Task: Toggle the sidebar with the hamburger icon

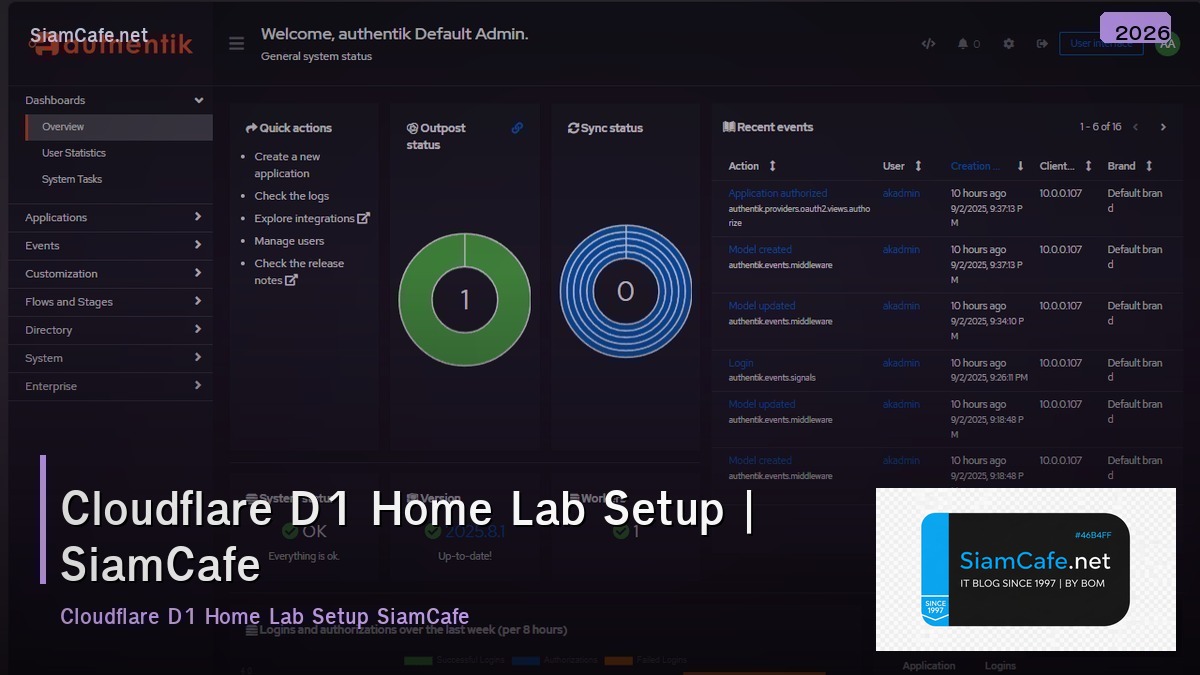Action: click(x=236, y=43)
